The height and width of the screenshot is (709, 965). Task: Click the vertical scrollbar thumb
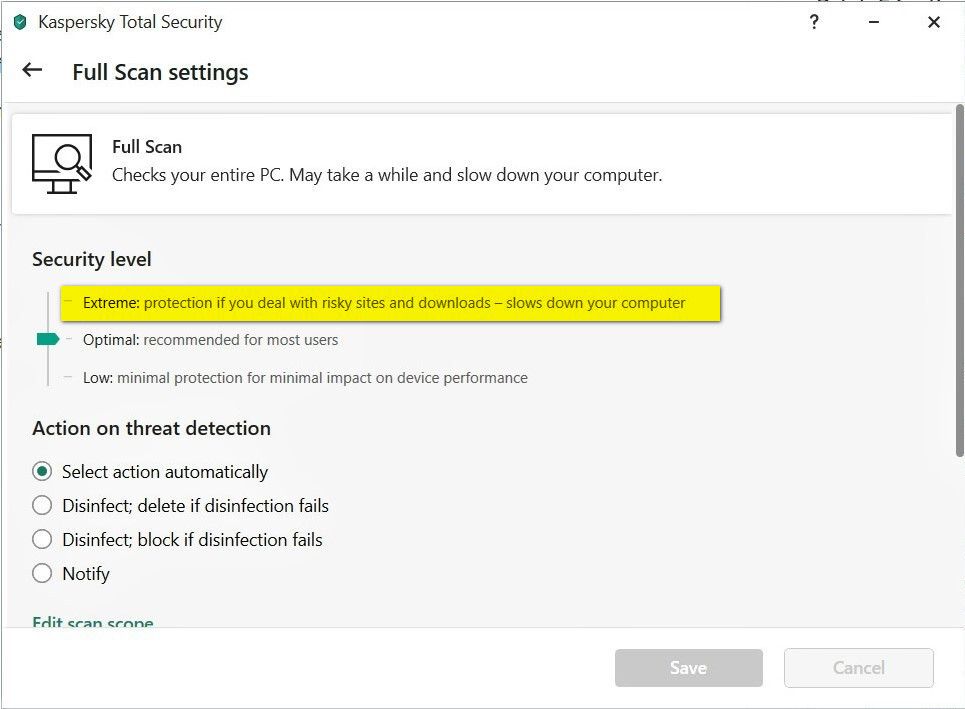[959, 280]
